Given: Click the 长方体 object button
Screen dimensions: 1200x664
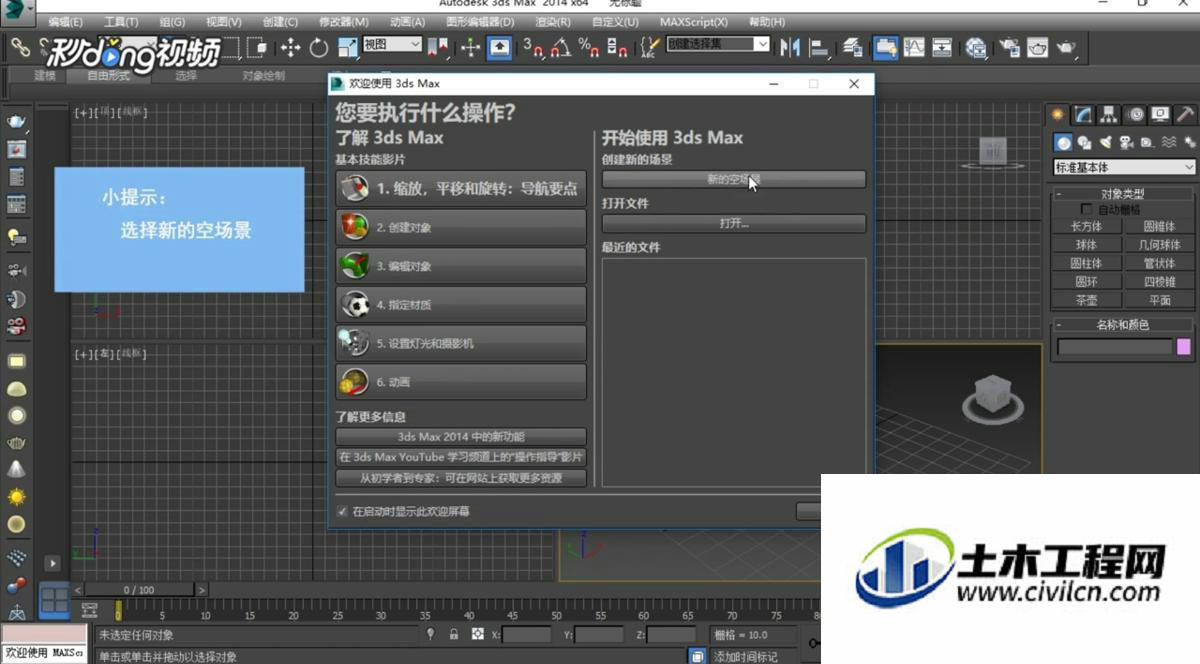Looking at the screenshot, I should pos(1087,227).
